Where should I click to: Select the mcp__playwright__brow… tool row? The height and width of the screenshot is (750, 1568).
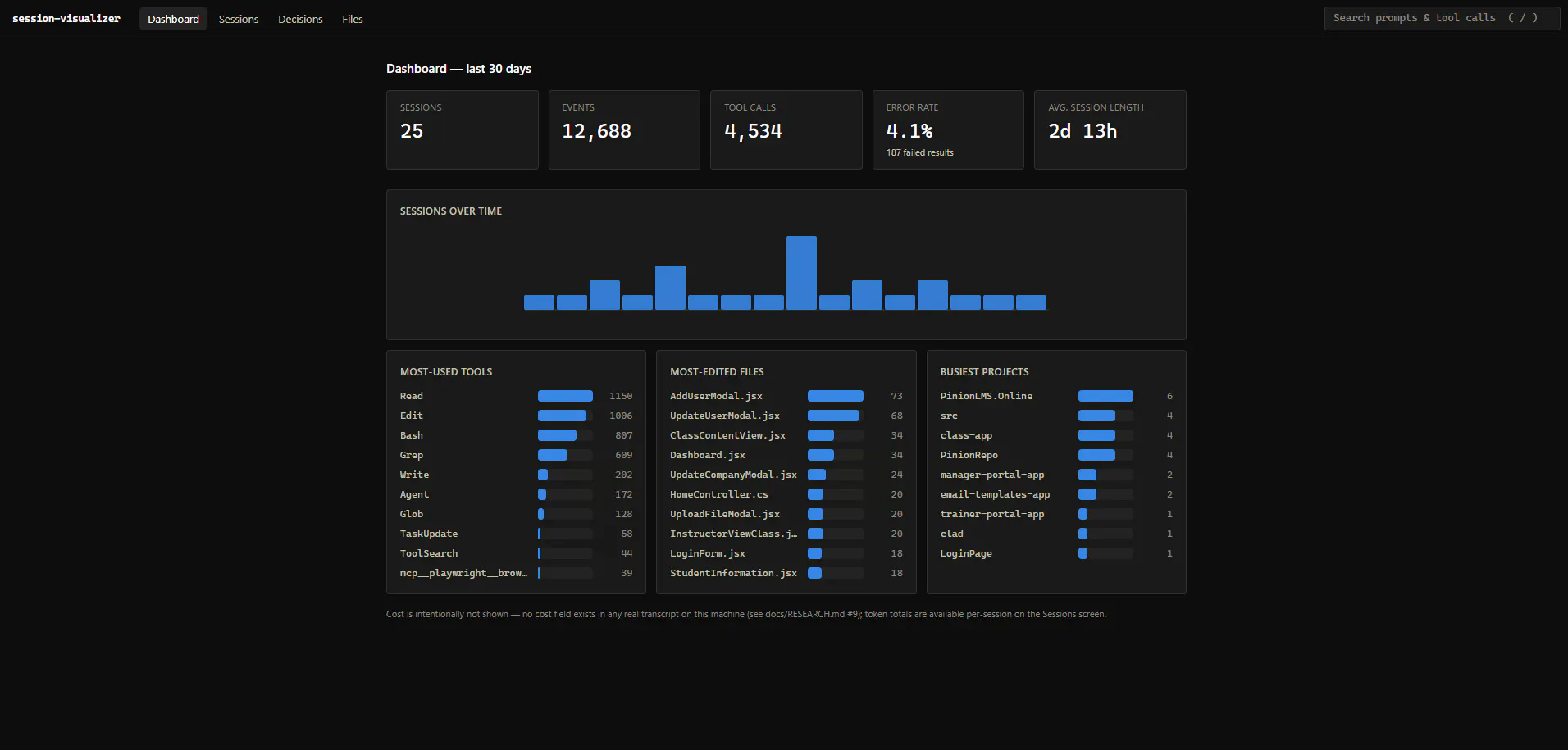pos(516,573)
